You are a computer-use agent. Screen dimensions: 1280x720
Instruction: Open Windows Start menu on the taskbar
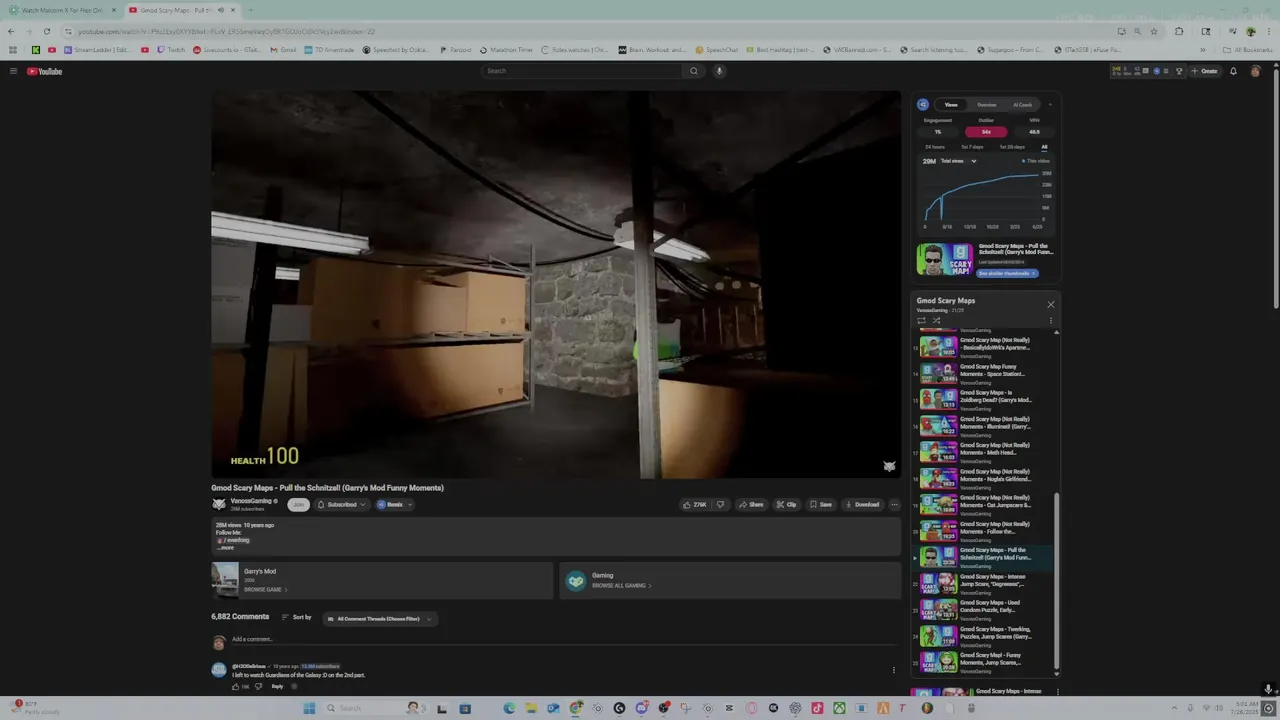pos(309,708)
